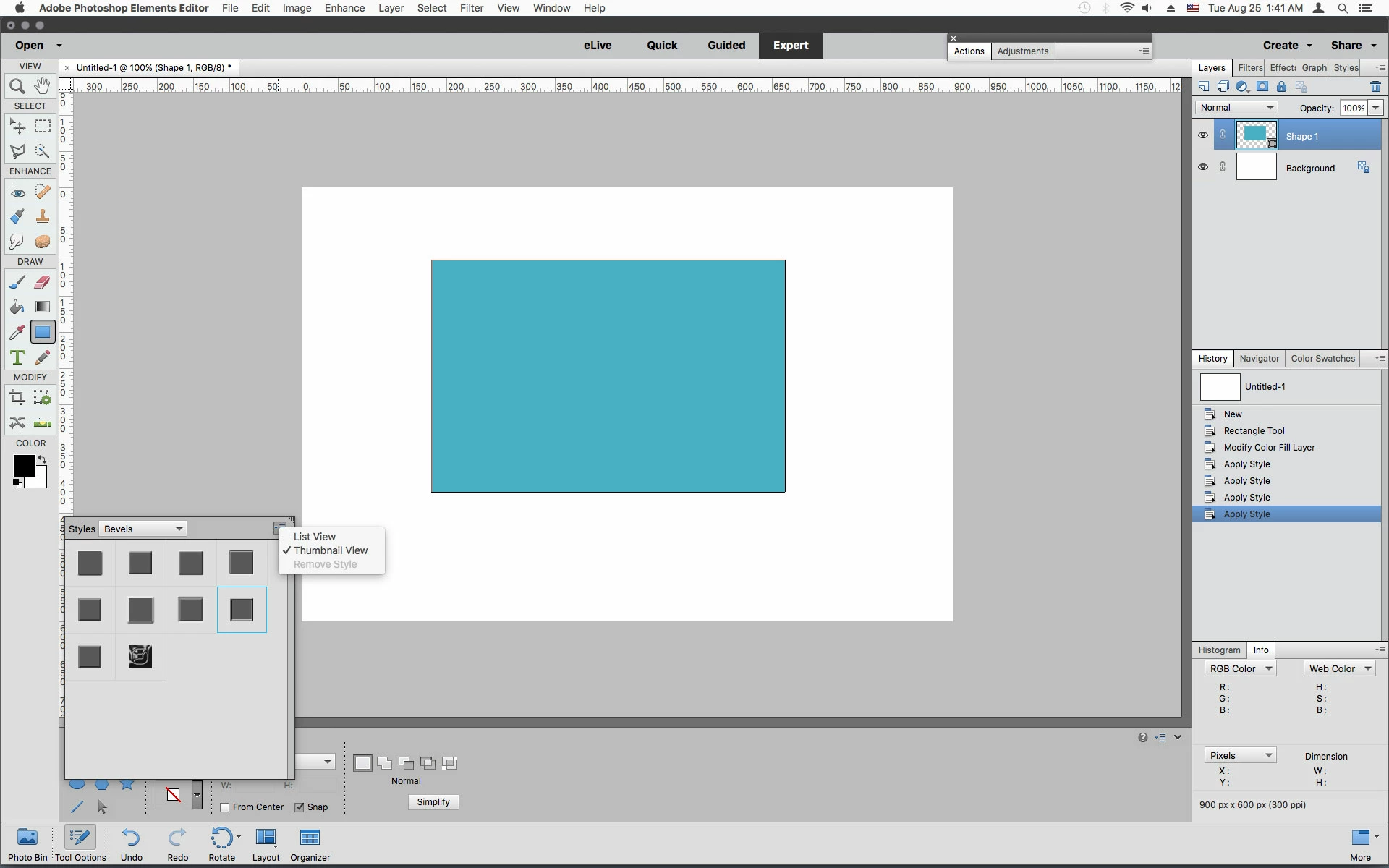
Task: Select the Hand tool
Action: [x=43, y=86]
